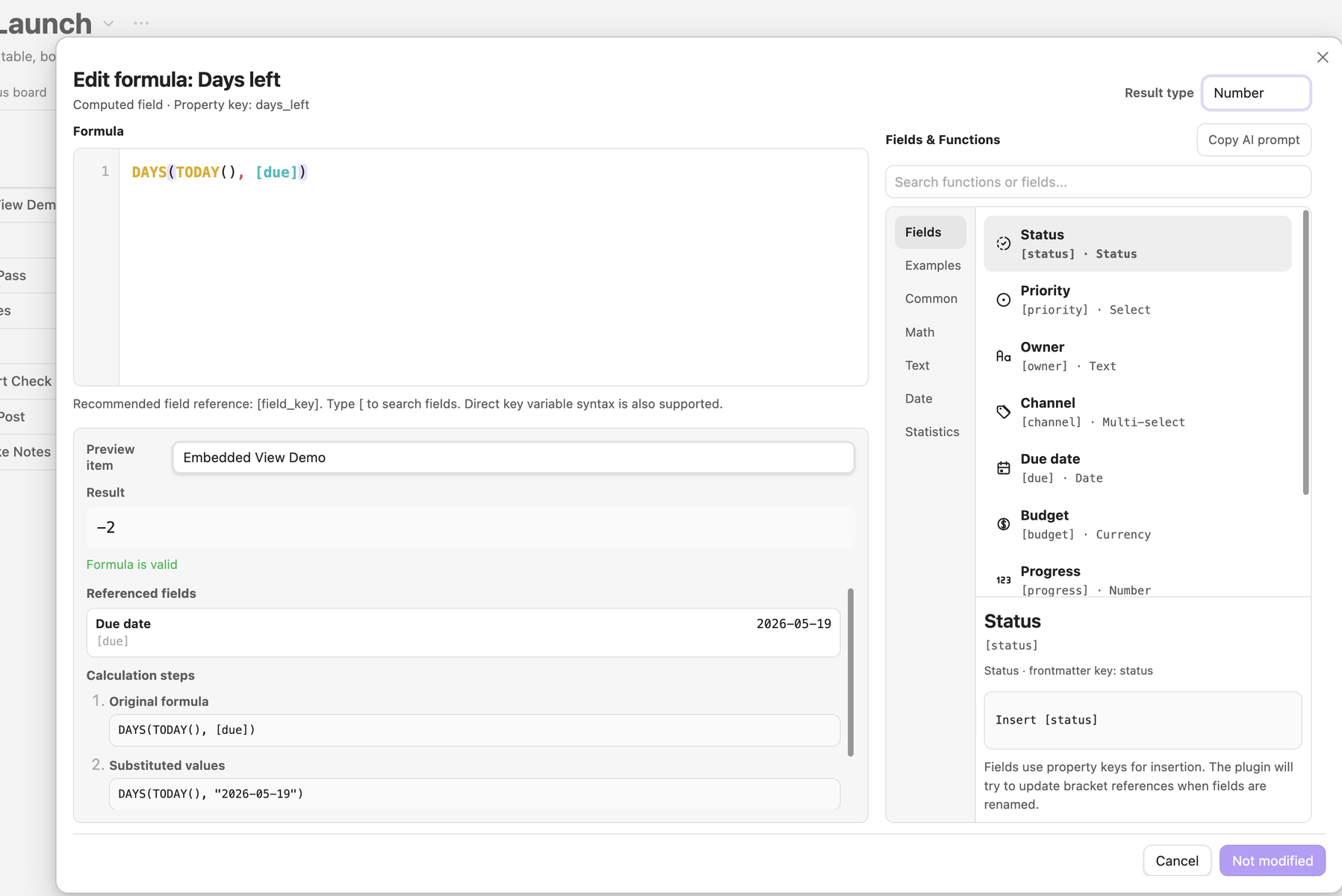The width and height of the screenshot is (1342, 896).
Task: Click 'Notes' row in background window
Action: [x=28, y=452]
